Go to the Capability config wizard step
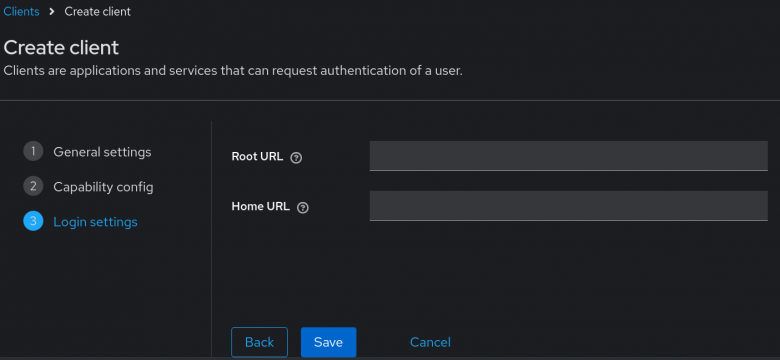The width and height of the screenshot is (780, 360). click(x=103, y=187)
